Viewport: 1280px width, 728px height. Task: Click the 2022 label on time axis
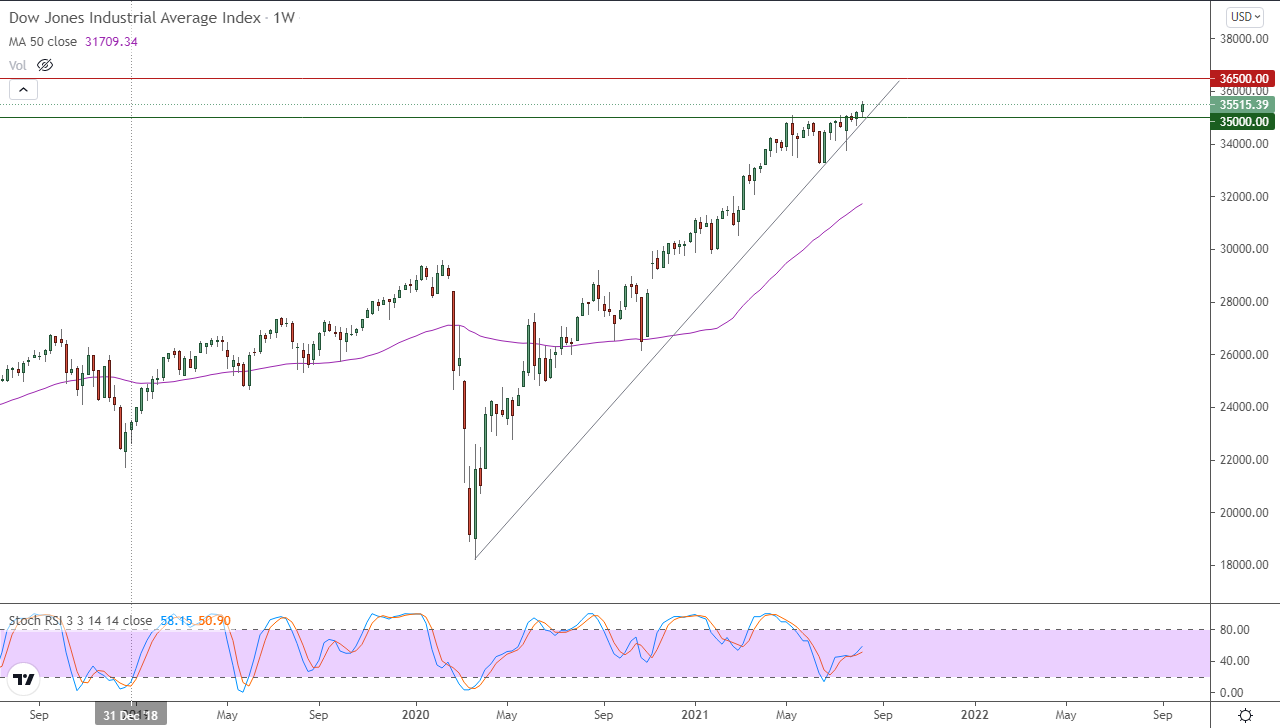pyautogui.click(x=976, y=715)
